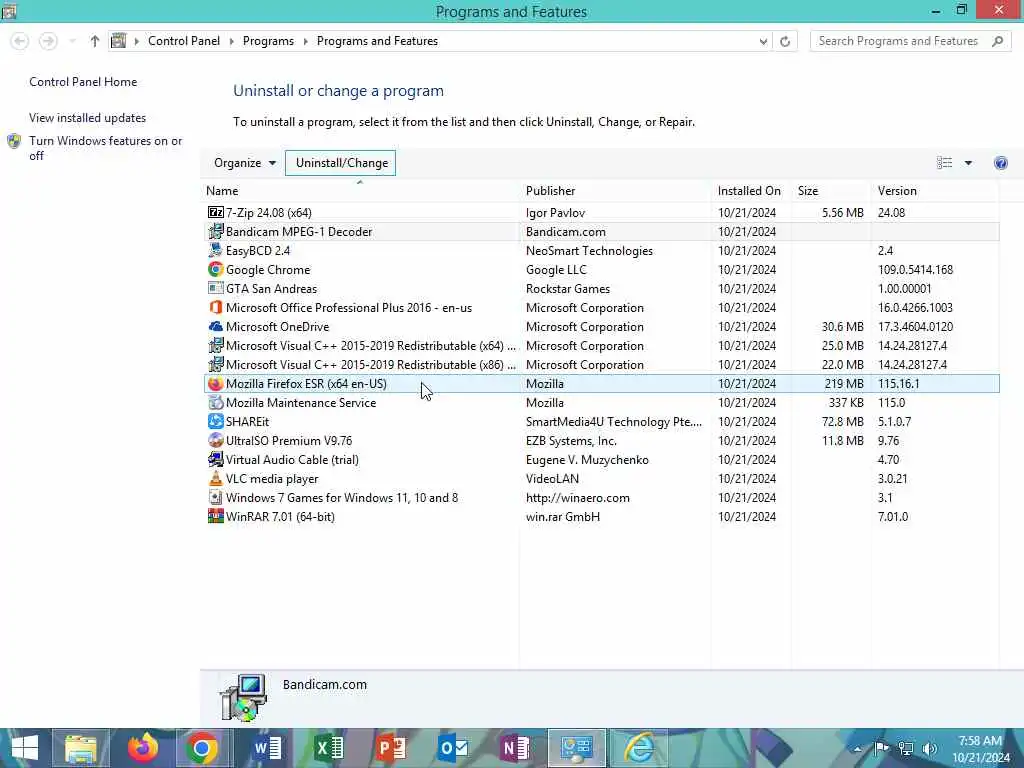1024x768 pixels.
Task: Select the Microsoft Visual C++ (x86) row
Action: (x=601, y=364)
